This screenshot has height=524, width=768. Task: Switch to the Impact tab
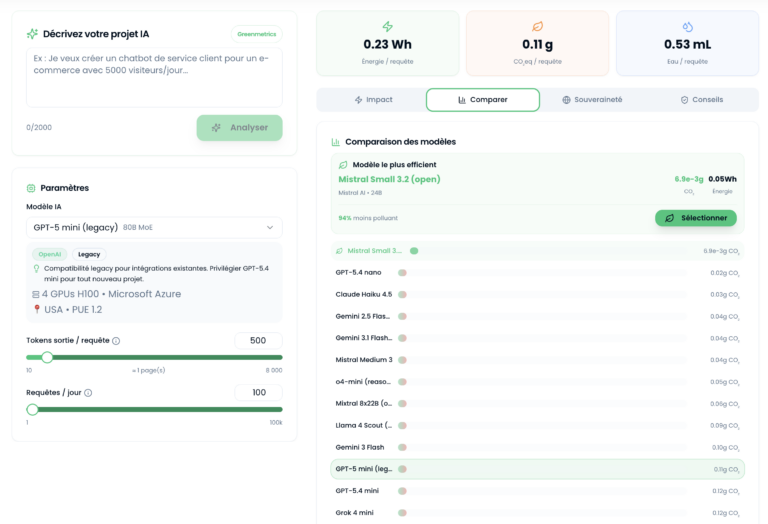(373, 100)
